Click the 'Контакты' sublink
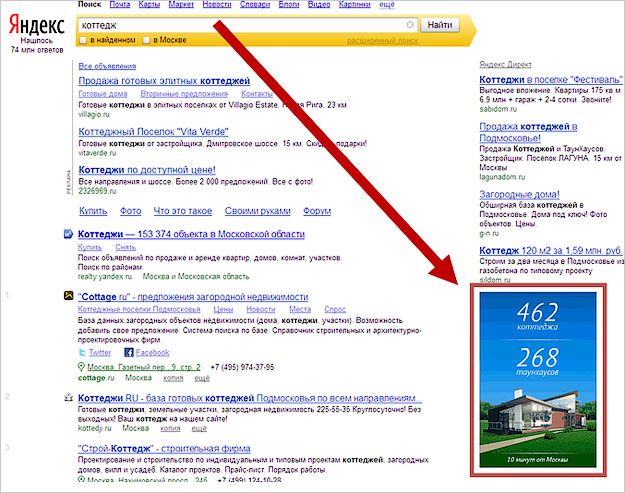625x493 pixels. [x=257, y=94]
